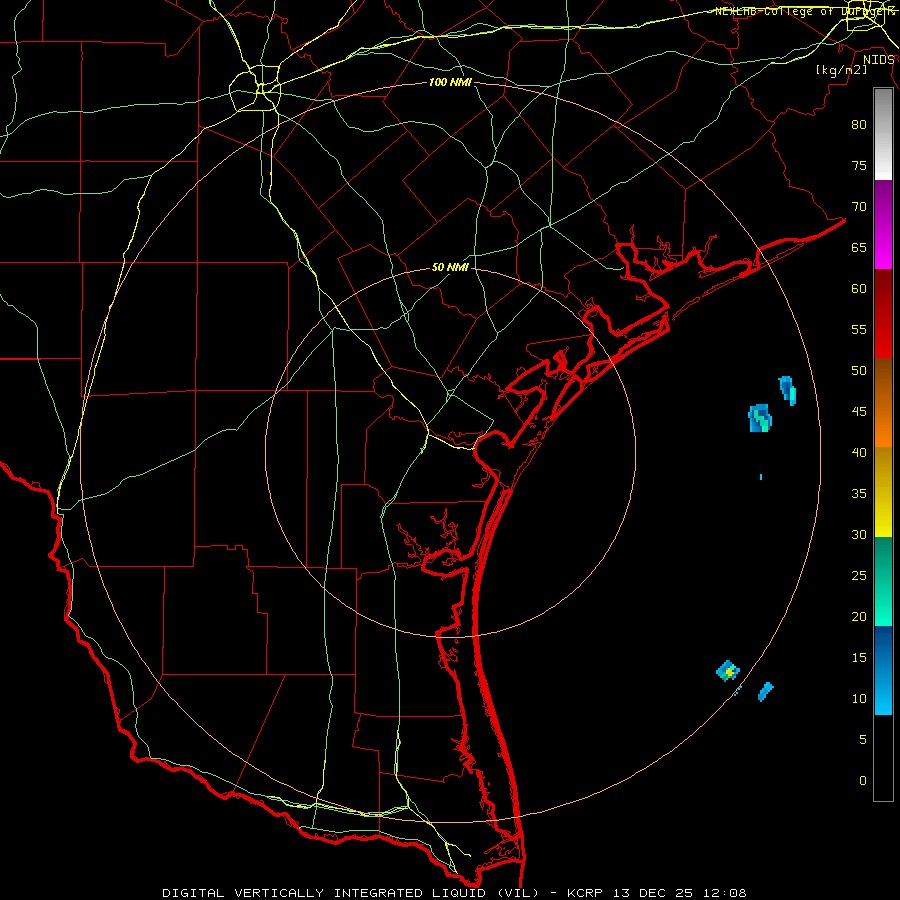Click the 75 value on the VIL scale
900x900 pixels.
[x=859, y=165]
